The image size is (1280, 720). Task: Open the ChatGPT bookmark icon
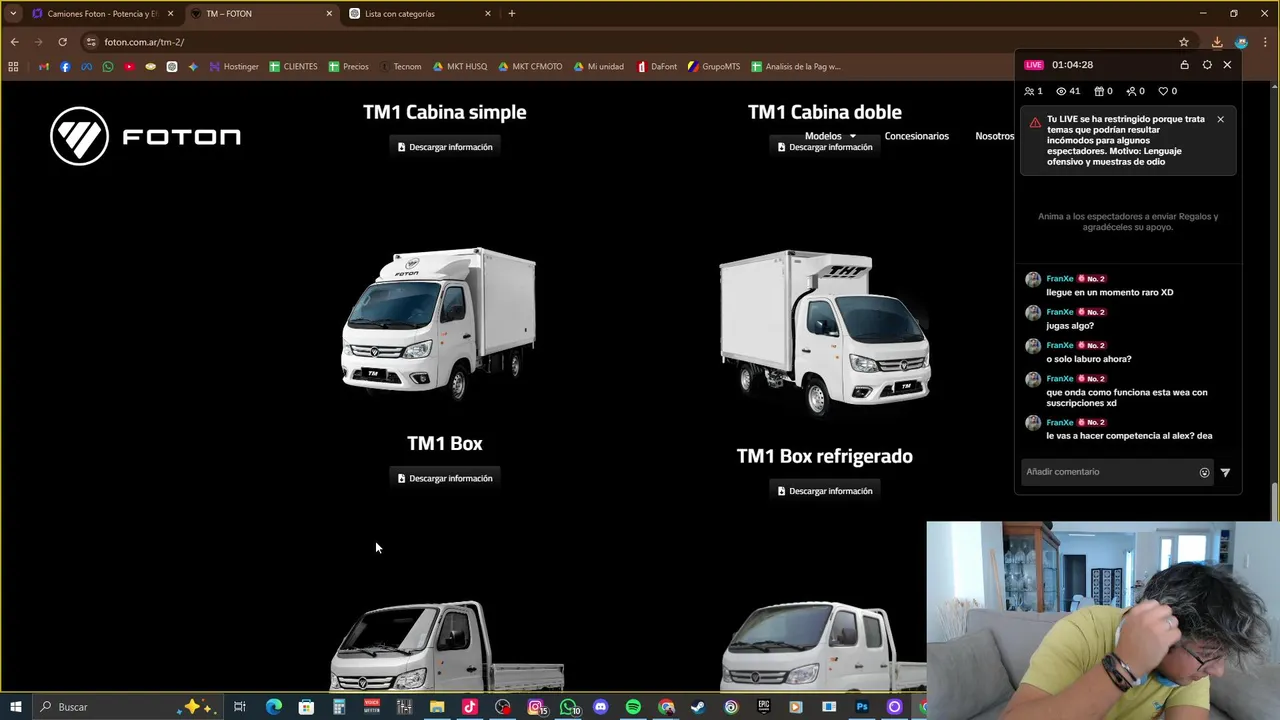click(172, 67)
